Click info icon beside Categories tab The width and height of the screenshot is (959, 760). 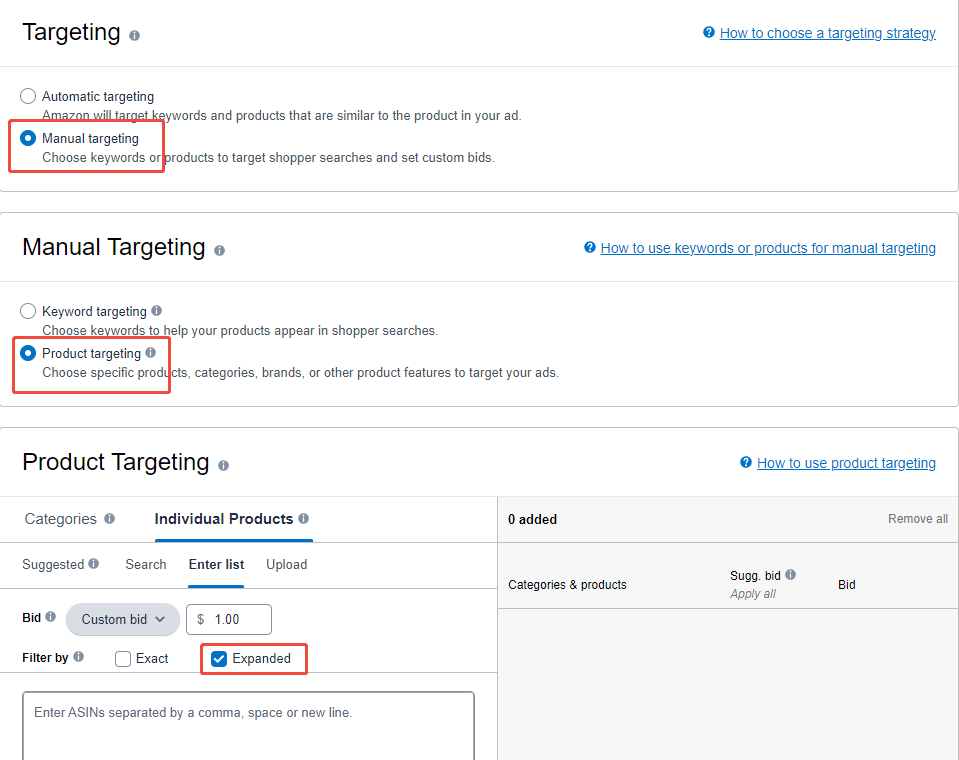click(109, 519)
